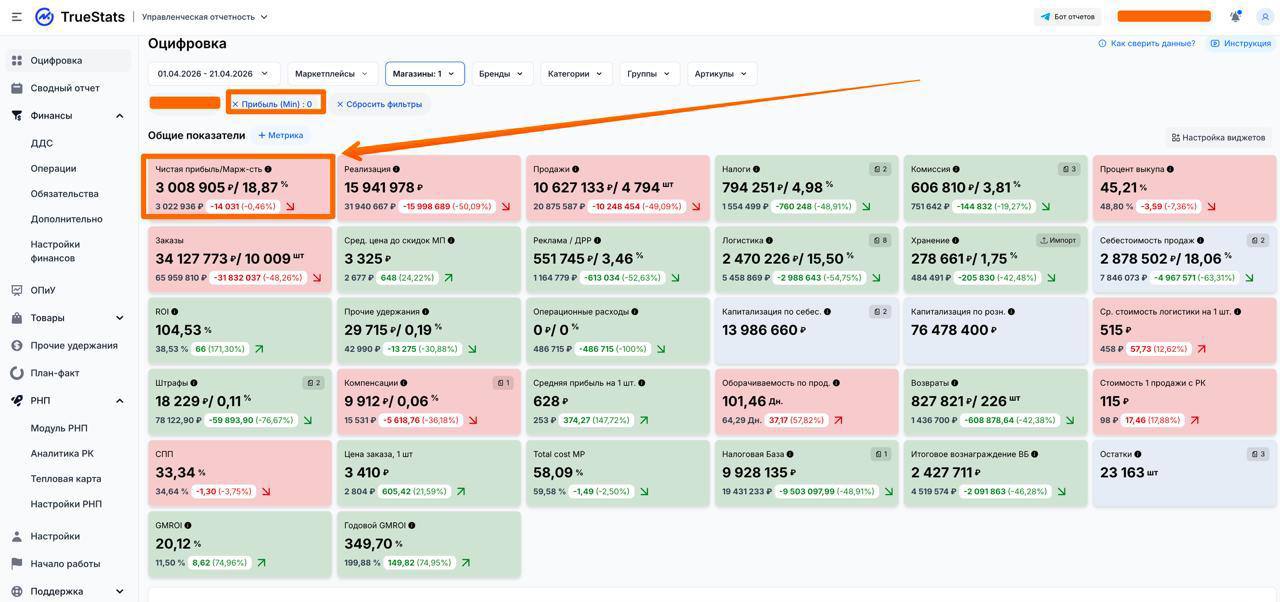Click the notifications bell icon
Image resolution: width=1280 pixels, height=602 pixels.
coord(1236,16)
